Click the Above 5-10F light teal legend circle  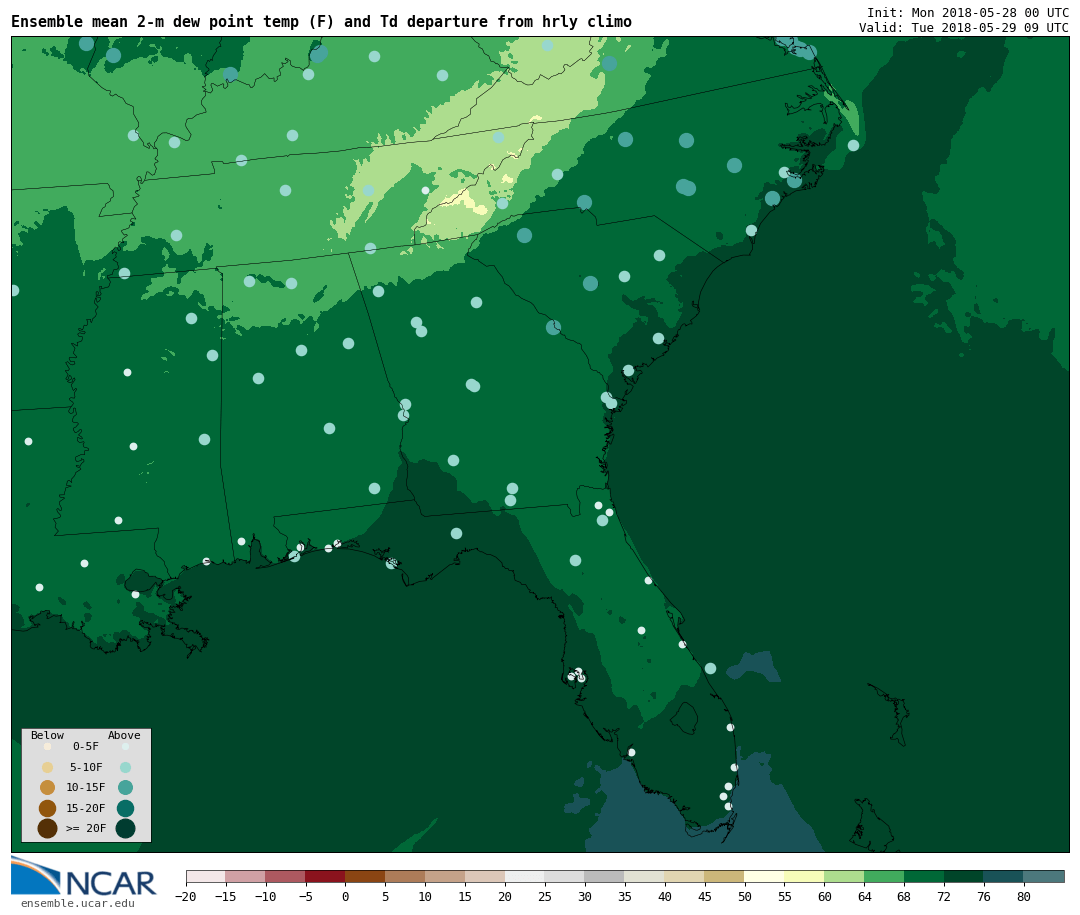(125, 768)
